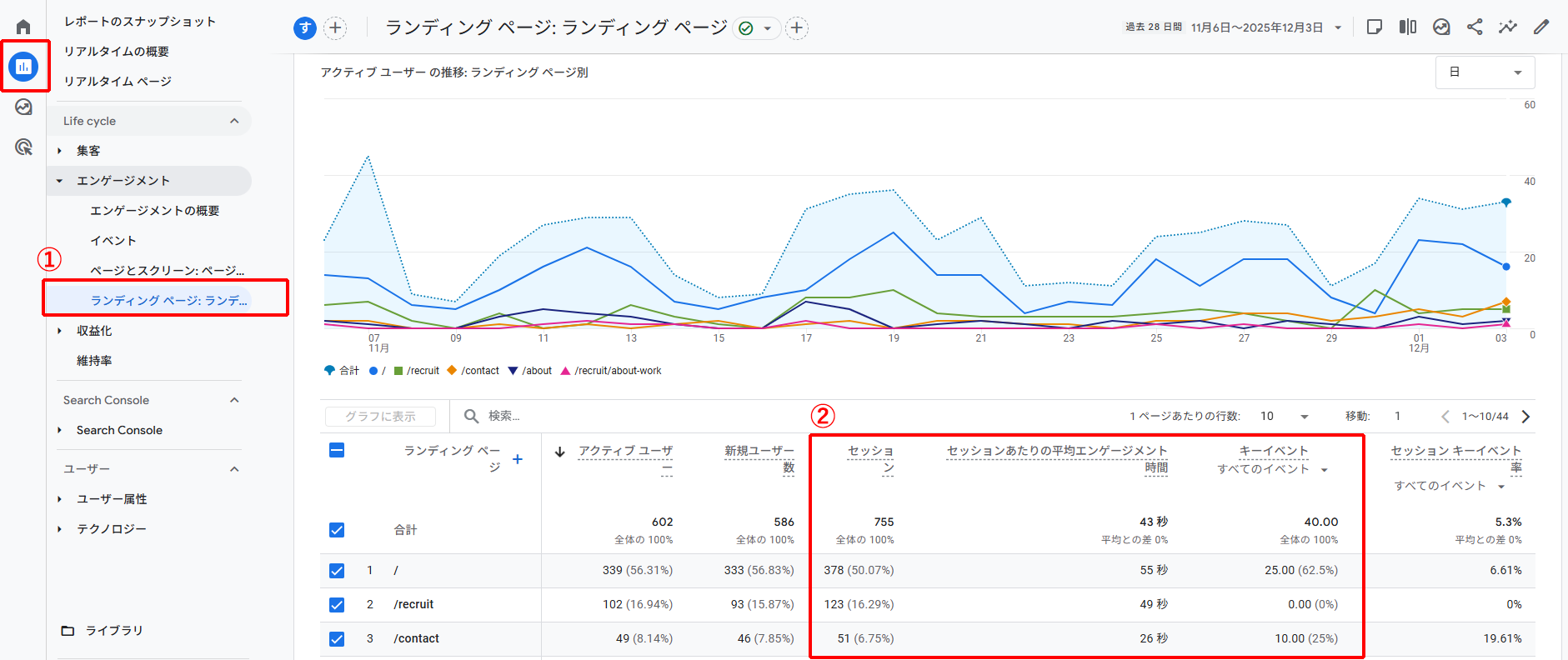Open レポートのスナップショット
The image size is (1568, 660).
[x=140, y=22]
